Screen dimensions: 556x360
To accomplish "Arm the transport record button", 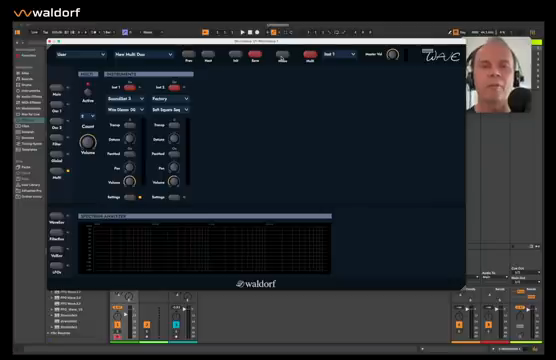I will [x=257, y=32].
